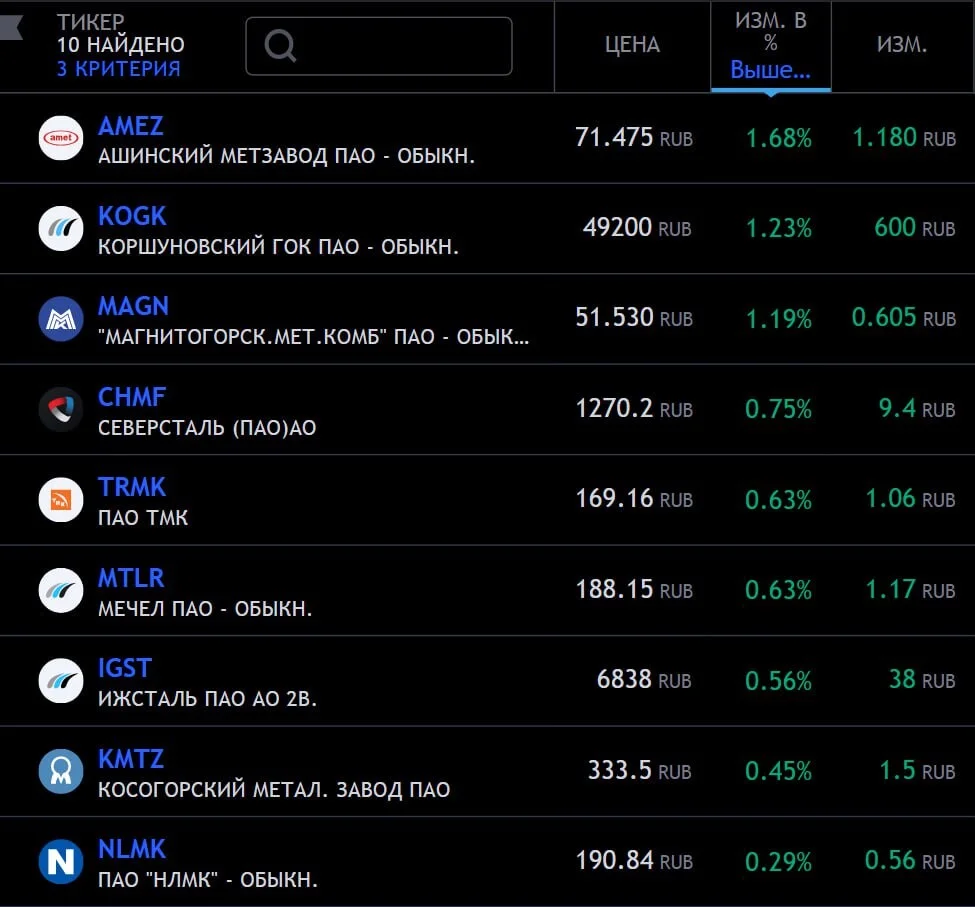
Task: Click the KOGK company logo icon
Action: 61,229
